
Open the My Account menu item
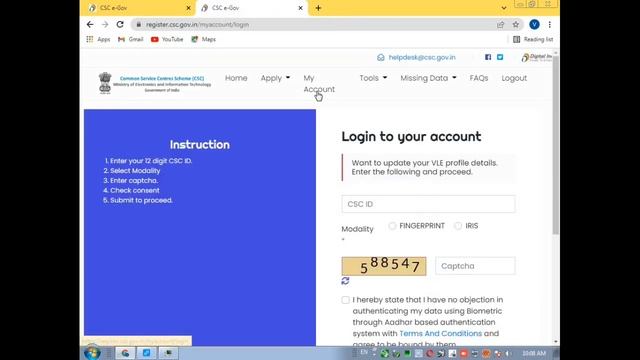click(x=319, y=84)
